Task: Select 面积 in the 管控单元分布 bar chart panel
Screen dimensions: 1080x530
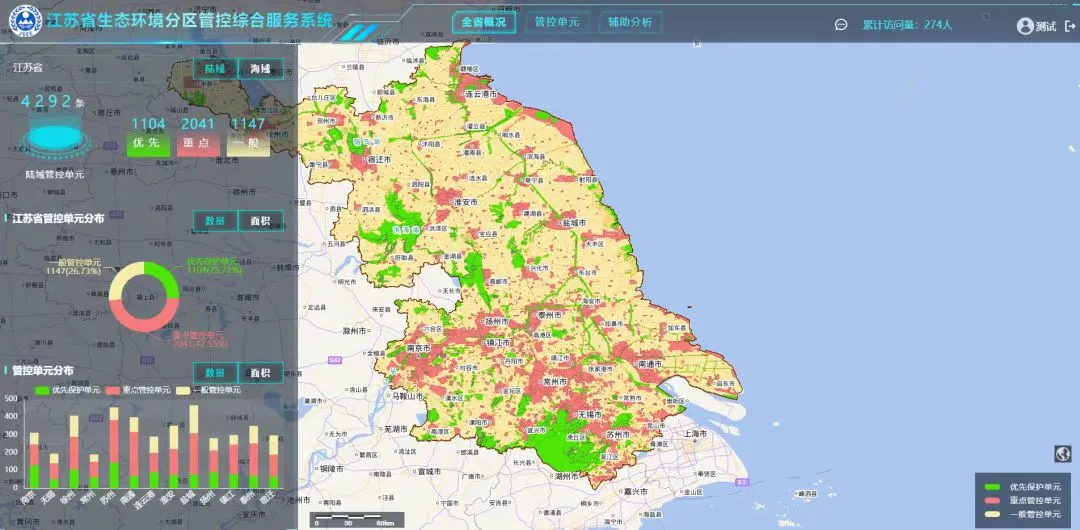Action: pyautogui.click(x=260, y=373)
